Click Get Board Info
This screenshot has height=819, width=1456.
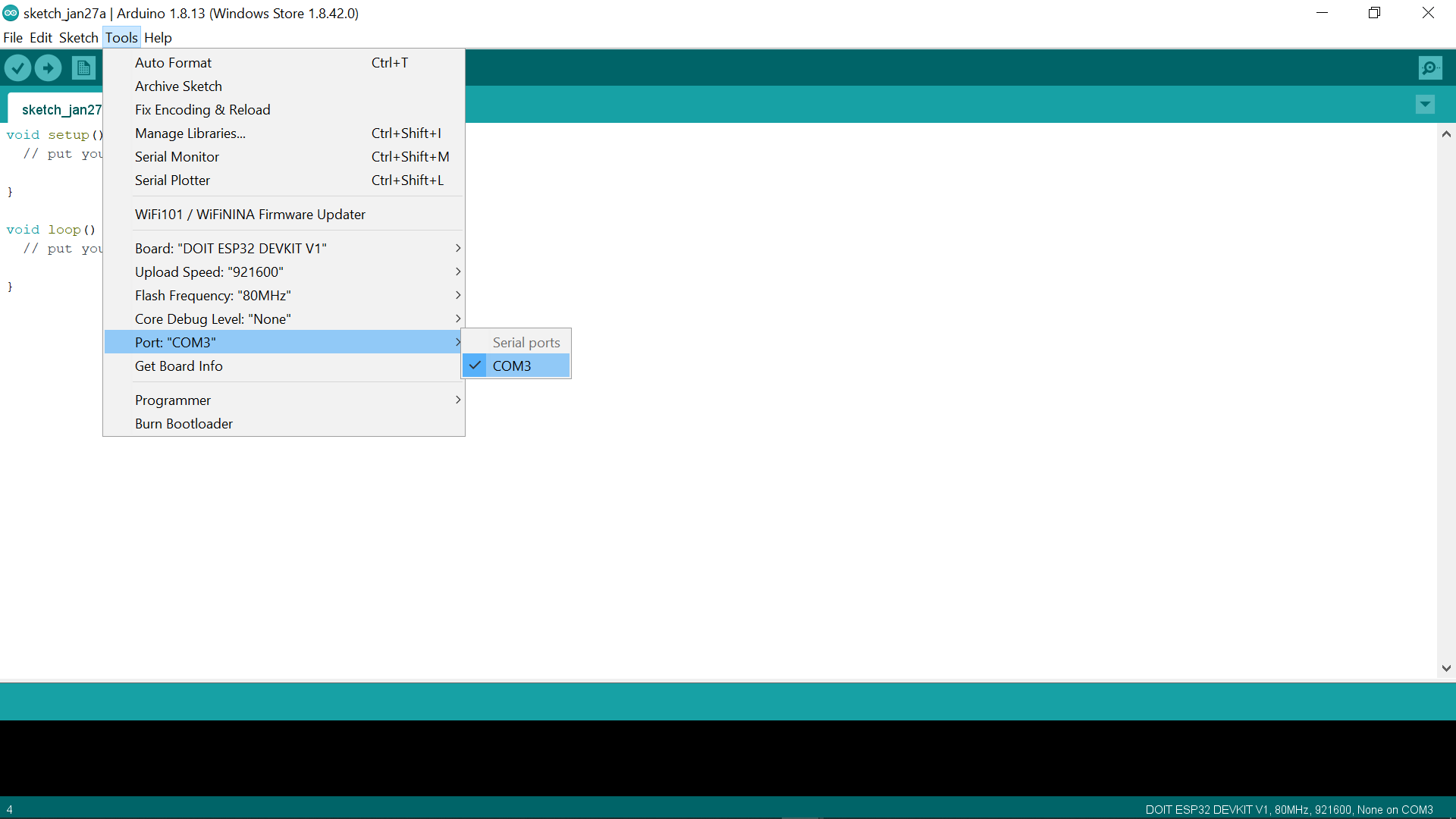[179, 366]
